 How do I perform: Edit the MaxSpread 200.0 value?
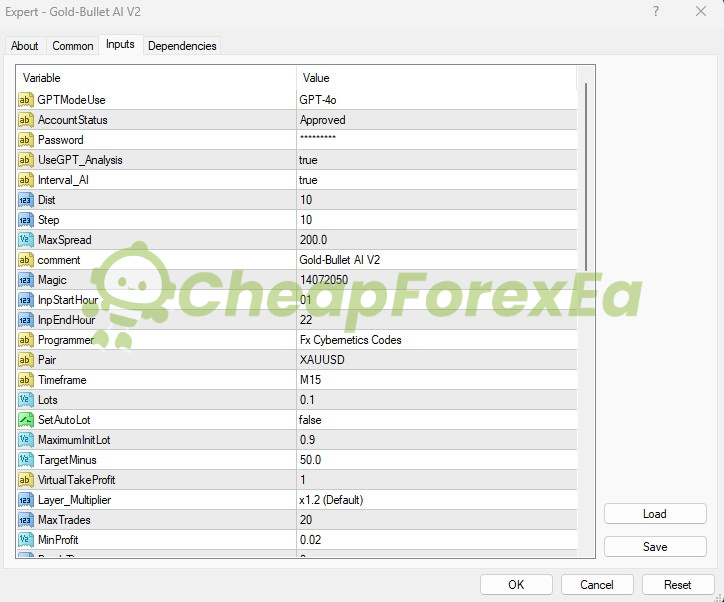pyautogui.click(x=437, y=240)
